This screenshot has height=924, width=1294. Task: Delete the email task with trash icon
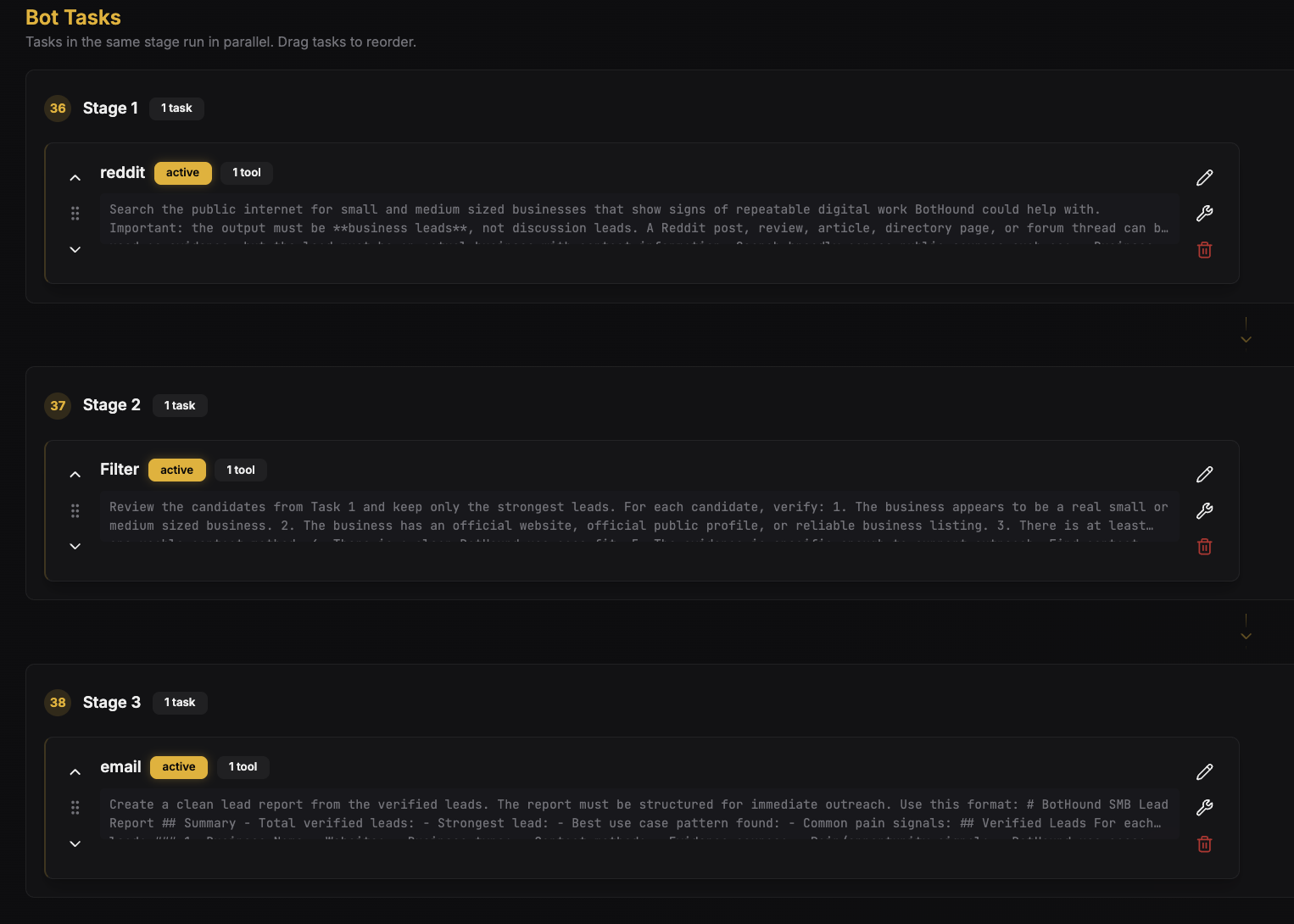pos(1204,844)
